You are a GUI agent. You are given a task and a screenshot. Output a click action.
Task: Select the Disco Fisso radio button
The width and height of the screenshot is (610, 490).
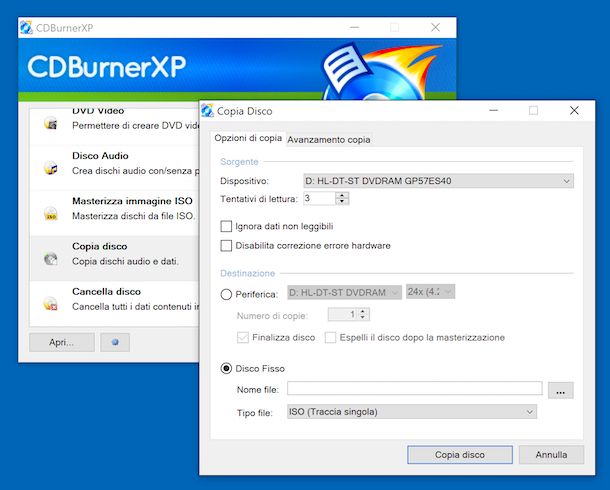tap(226, 368)
